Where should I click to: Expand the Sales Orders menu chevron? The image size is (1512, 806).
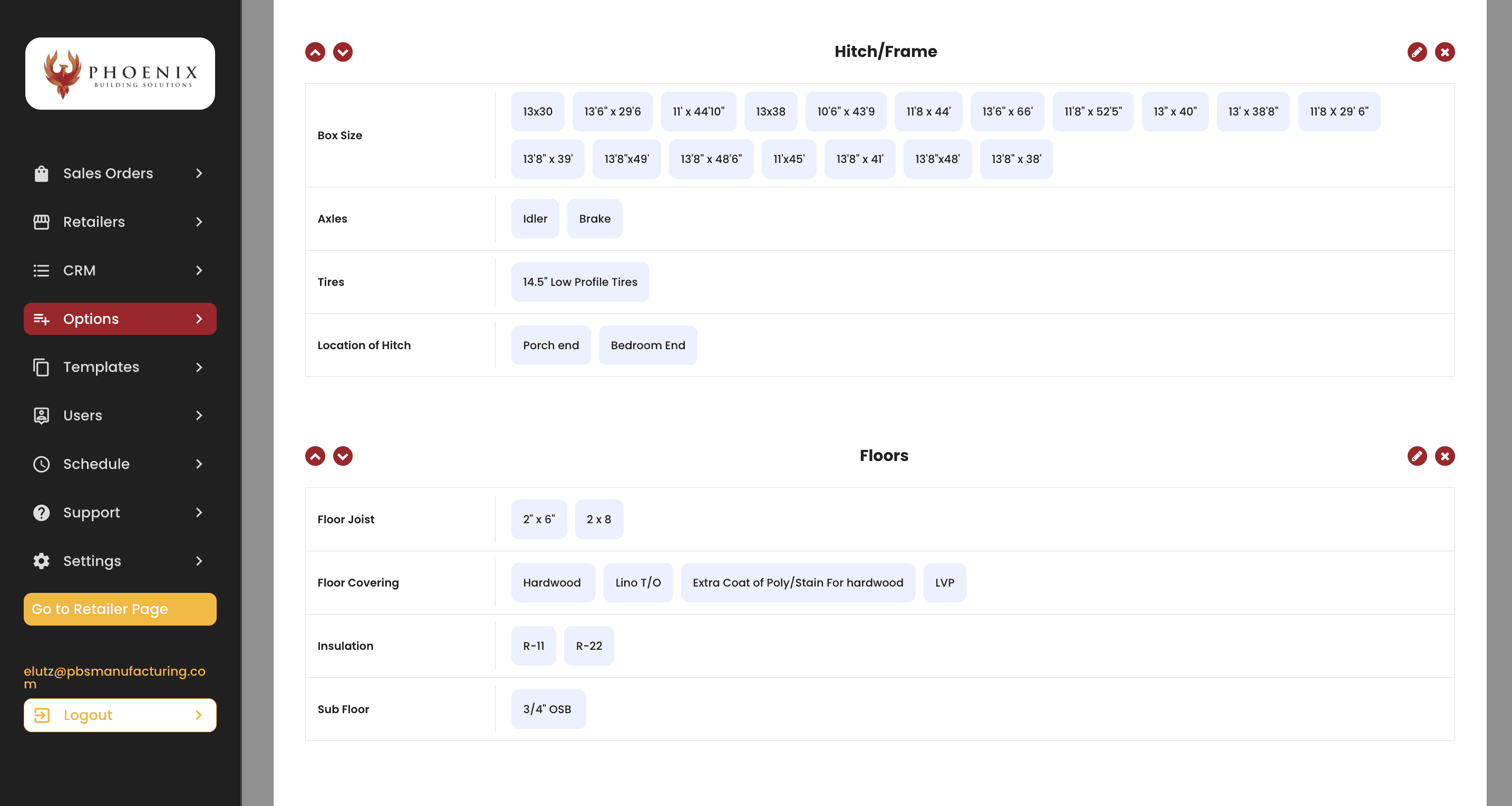pyautogui.click(x=199, y=174)
